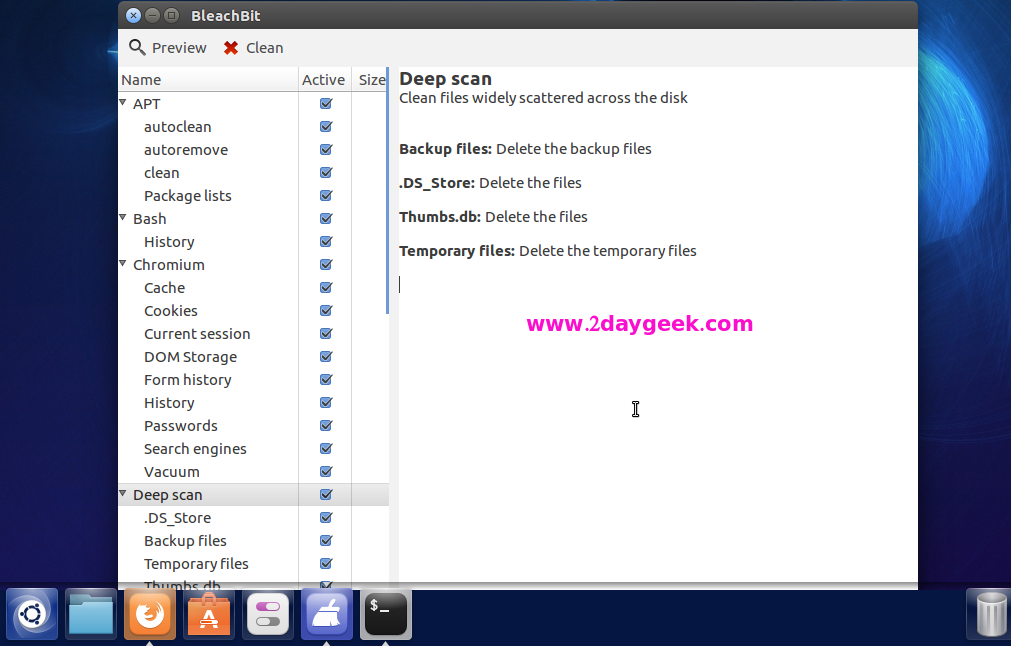This screenshot has height=646, width=1011.
Task: Open Ubuntu dash launcher icon
Action: coord(32,614)
